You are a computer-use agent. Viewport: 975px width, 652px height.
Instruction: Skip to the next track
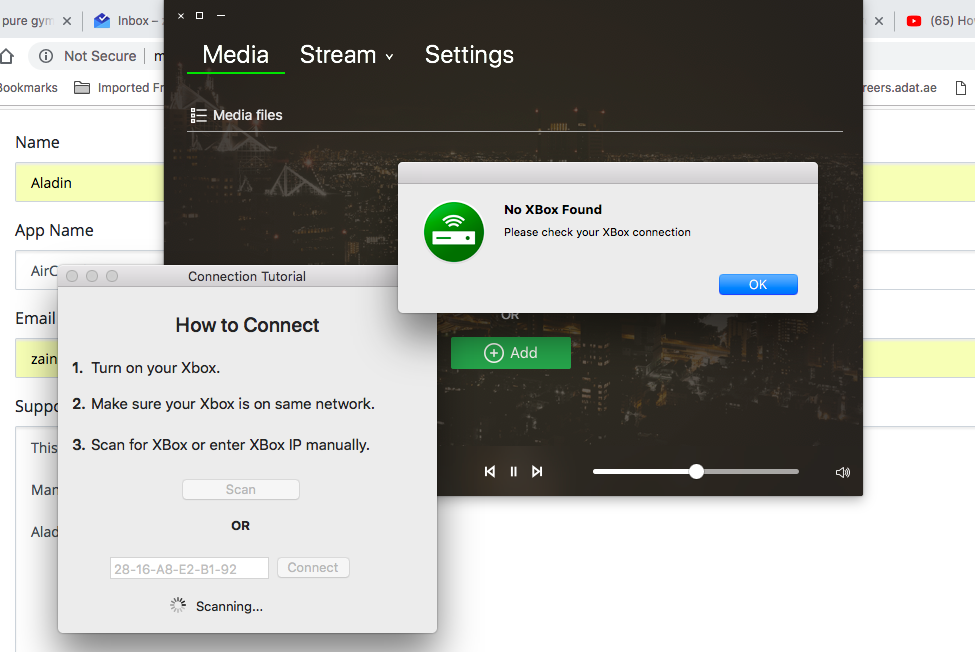click(537, 472)
